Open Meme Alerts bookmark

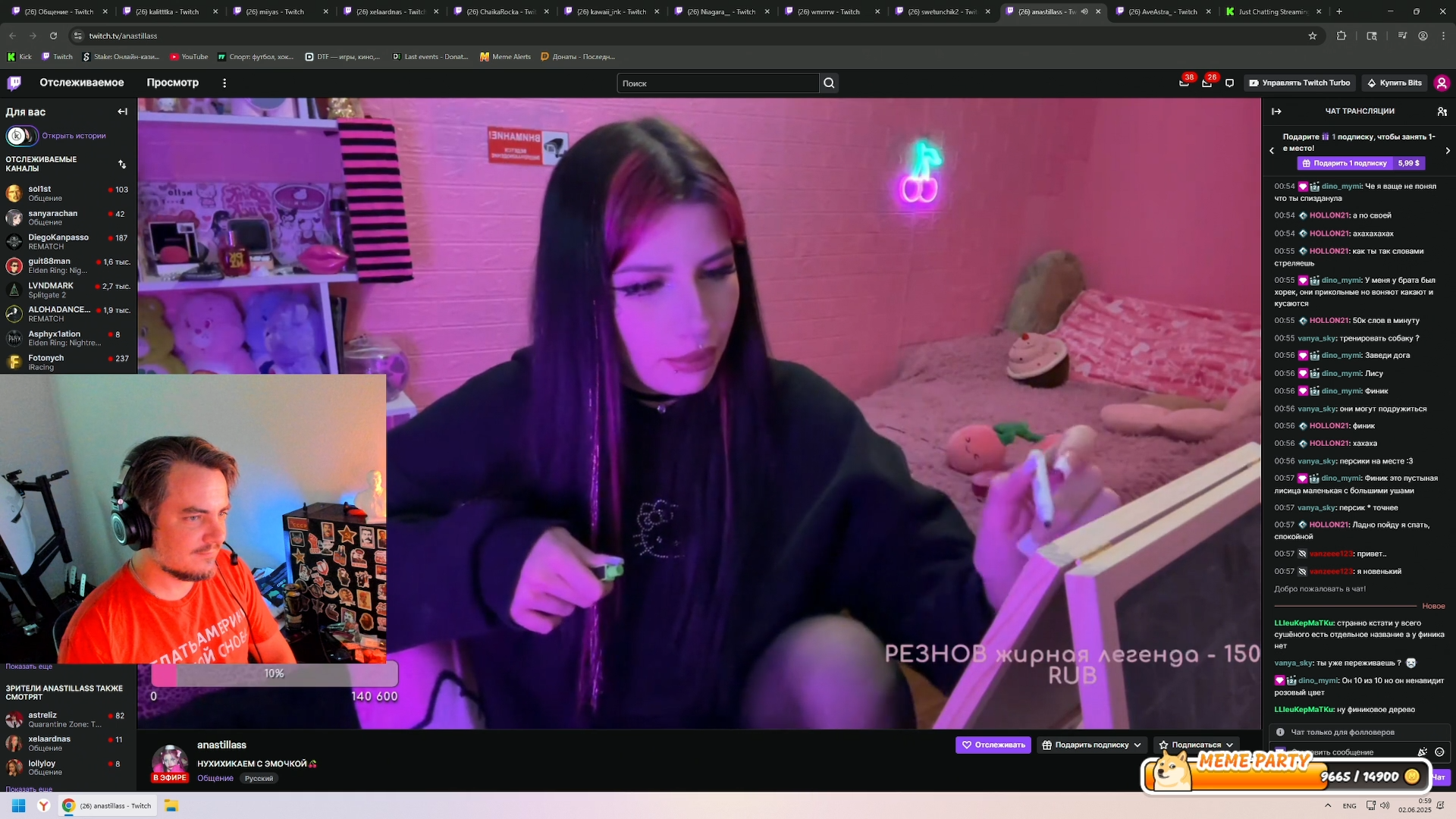tap(505, 56)
